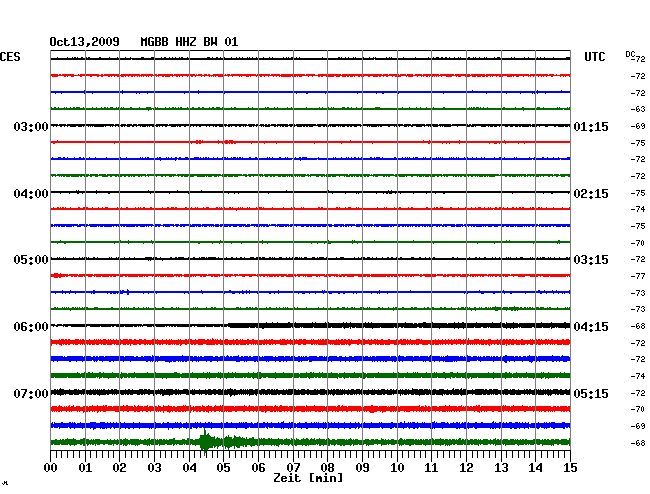Click minute tick label 07 on the axis
Viewport: 650px width, 494px height.
point(293,467)
